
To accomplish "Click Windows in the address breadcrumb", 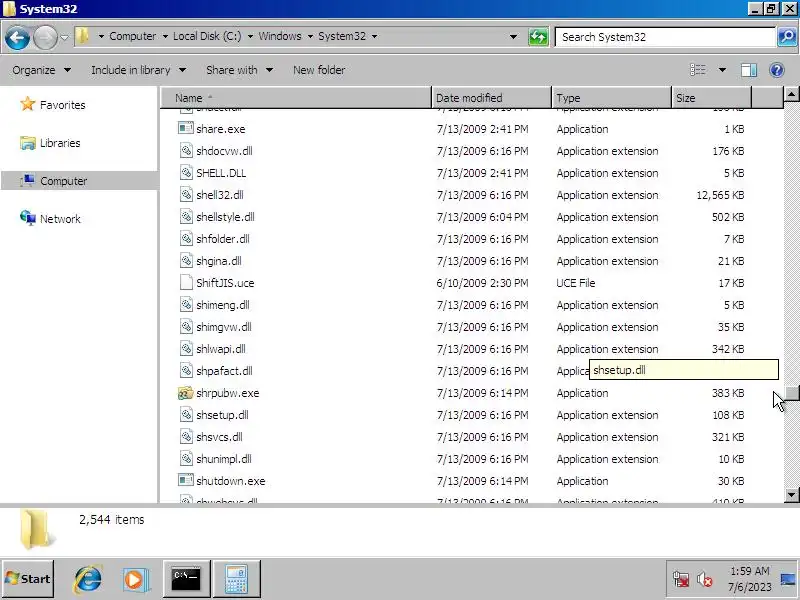I will (x=280, y=36).
